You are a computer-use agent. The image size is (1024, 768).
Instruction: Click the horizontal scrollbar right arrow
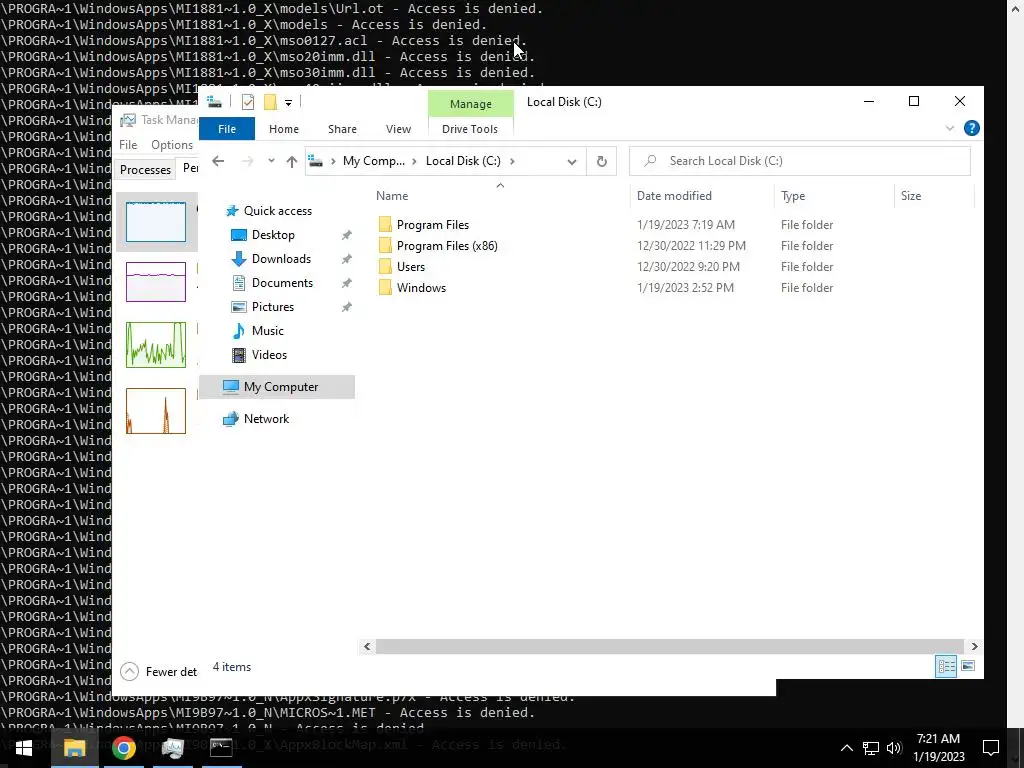click(x=974, y=647)
